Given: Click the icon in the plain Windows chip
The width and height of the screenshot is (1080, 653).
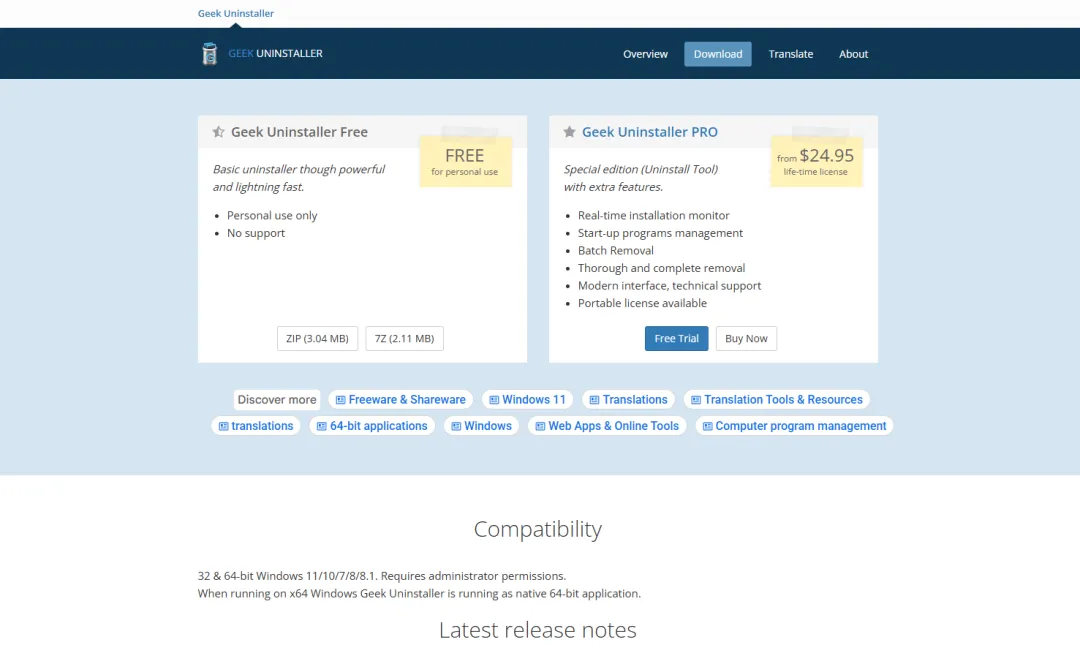Looking at the screenshot, I should 456,426.
